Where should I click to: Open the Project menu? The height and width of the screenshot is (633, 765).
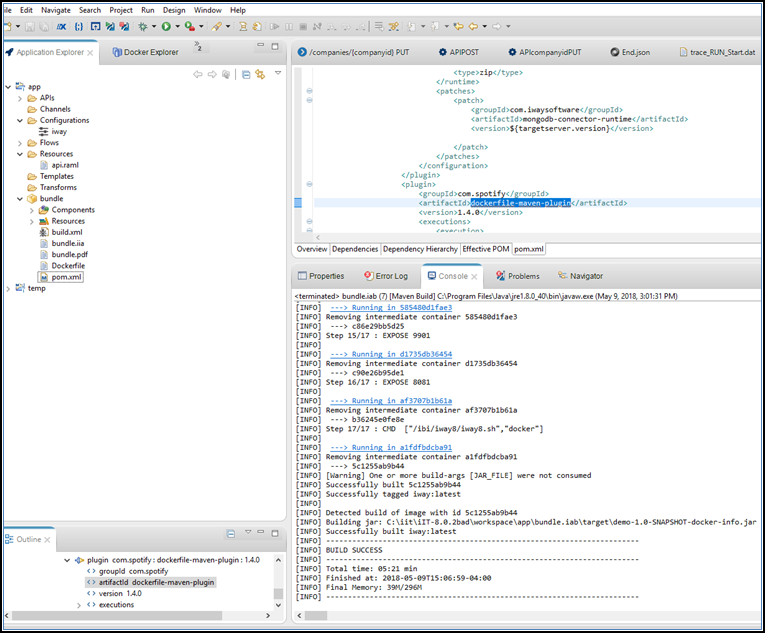pos(121,10)
